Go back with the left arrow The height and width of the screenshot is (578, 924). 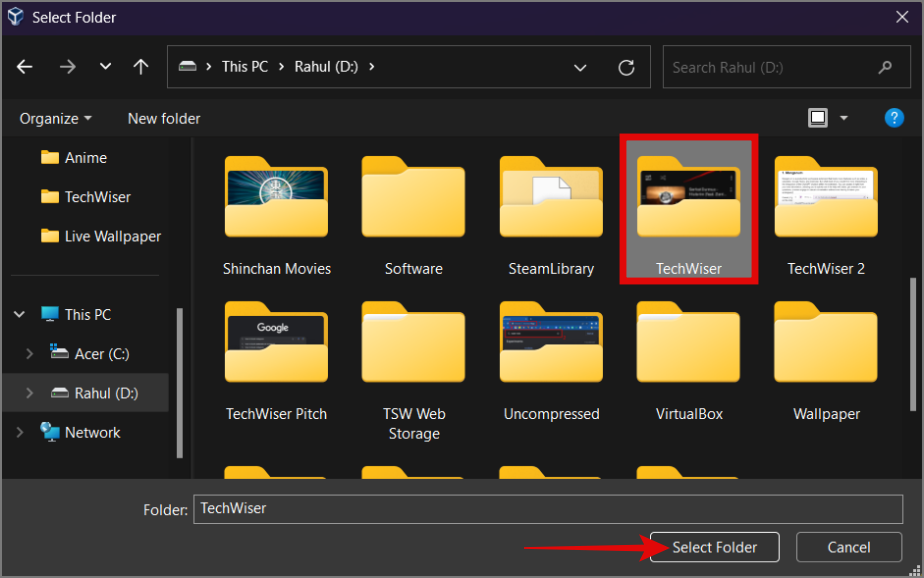[24, 67]
